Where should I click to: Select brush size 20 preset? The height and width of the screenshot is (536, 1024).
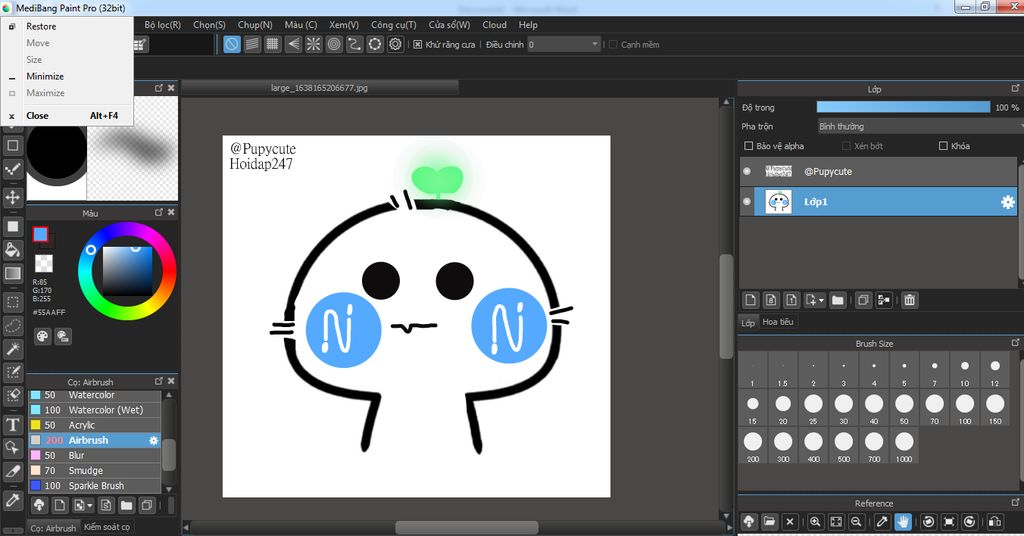click(783, 409)
